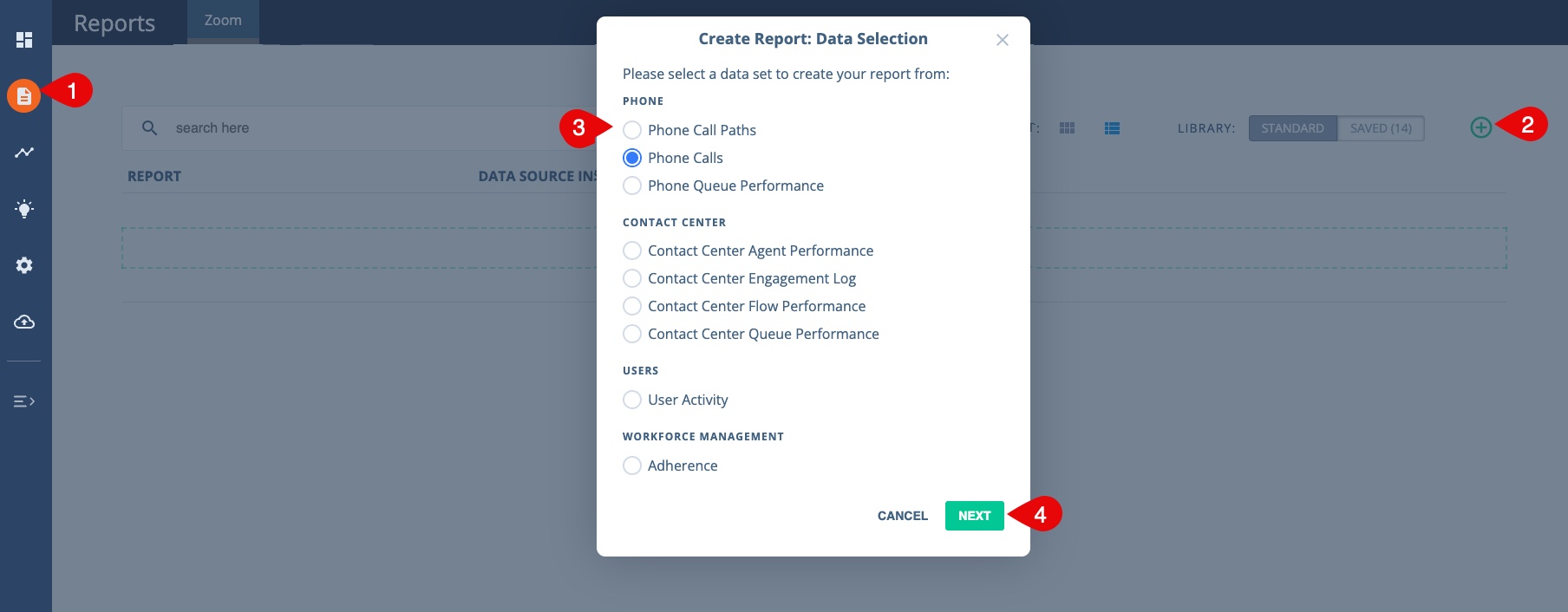Open the dashboard grid icon in sidebar

point(24,40)
